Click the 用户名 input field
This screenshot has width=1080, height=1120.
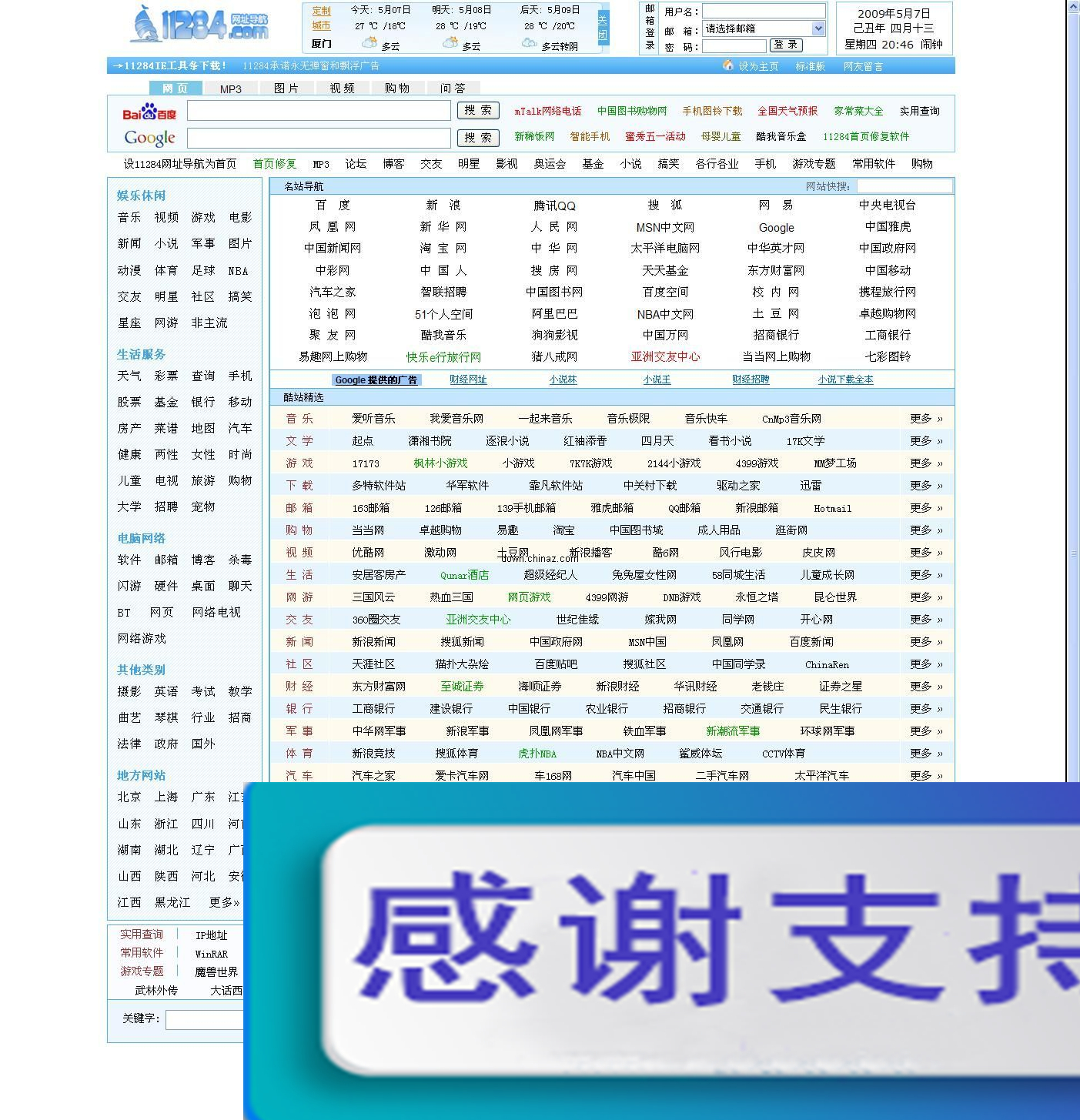tap(763, 11)
